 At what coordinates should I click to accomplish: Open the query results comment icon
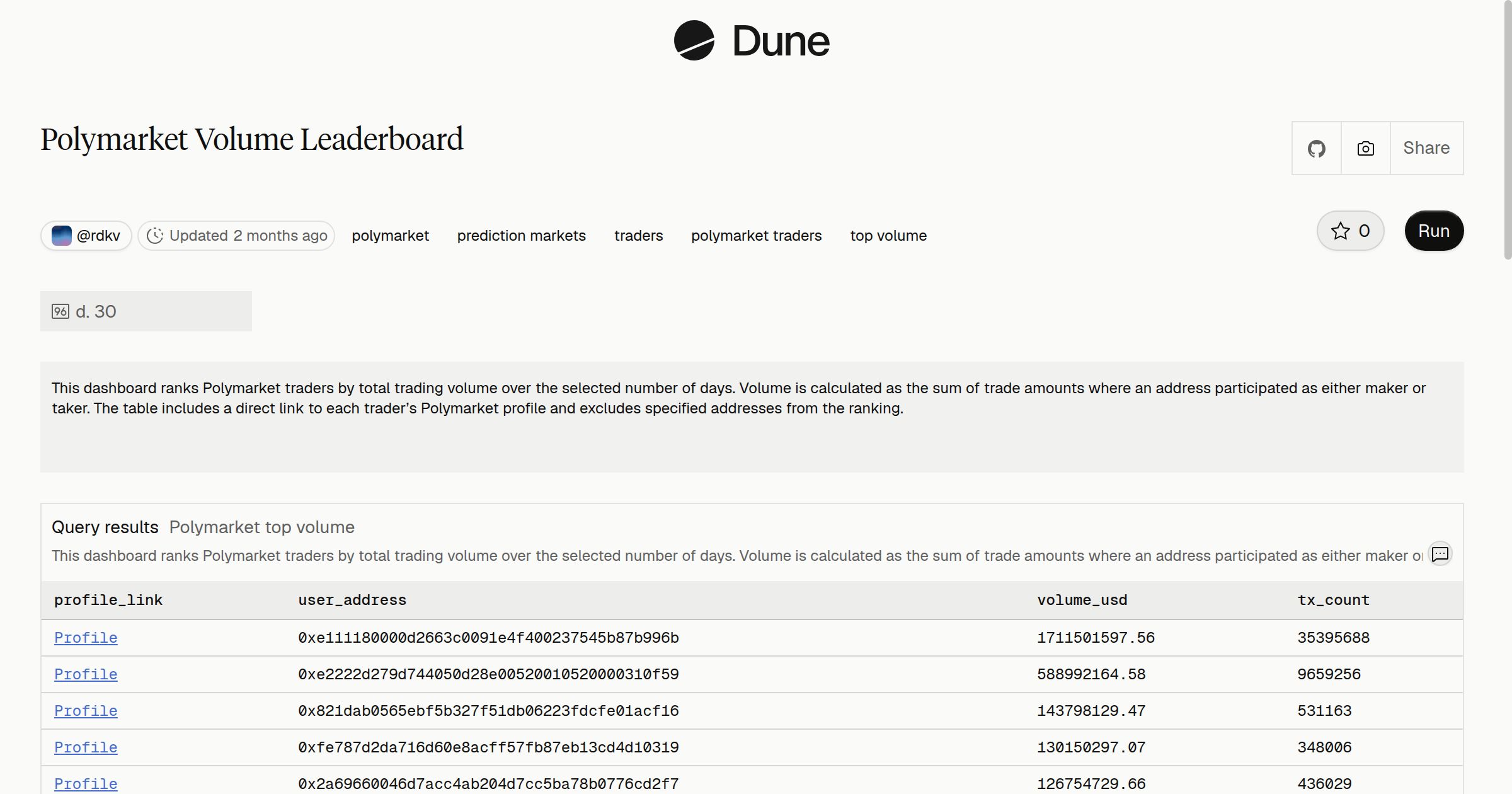[x=1440, y=554]
